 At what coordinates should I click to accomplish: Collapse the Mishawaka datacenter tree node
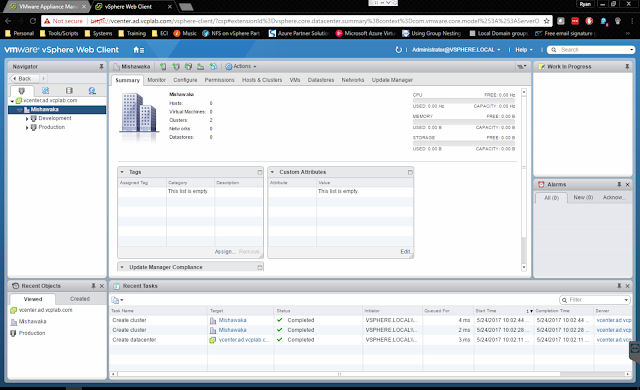[x=20, y=110]
